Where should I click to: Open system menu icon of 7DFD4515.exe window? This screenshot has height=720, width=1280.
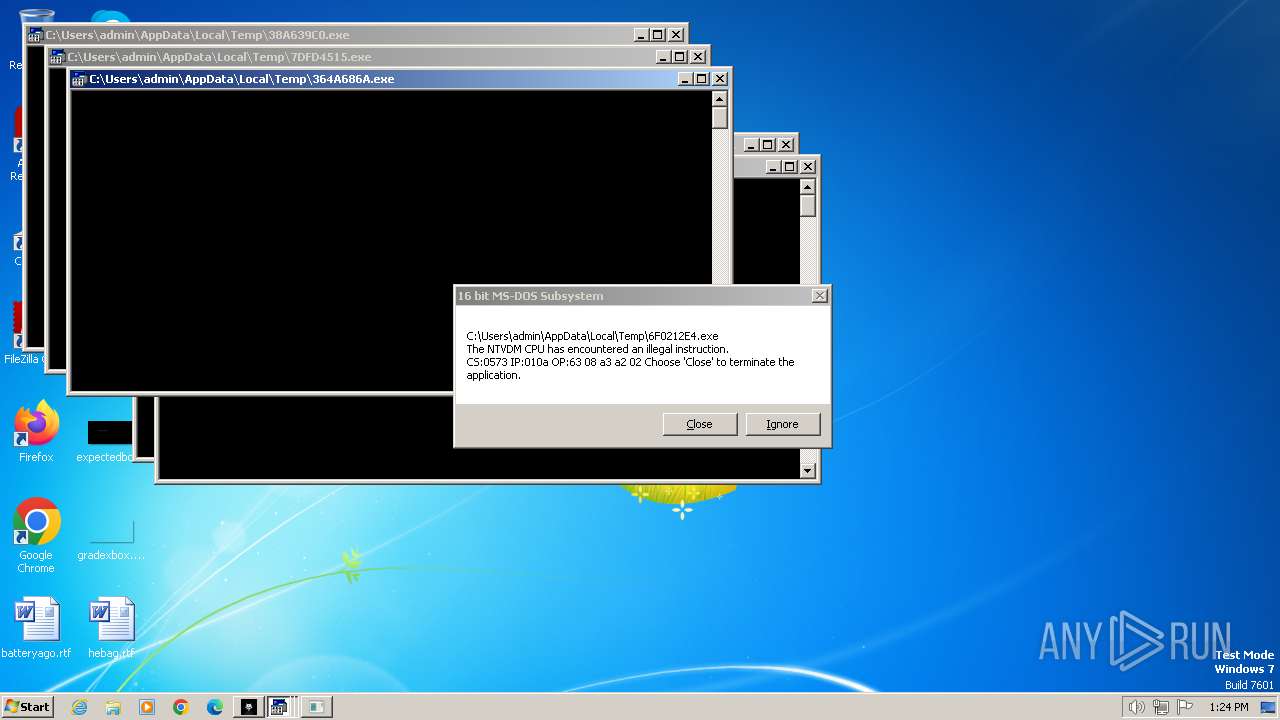(x=57, y=57)
